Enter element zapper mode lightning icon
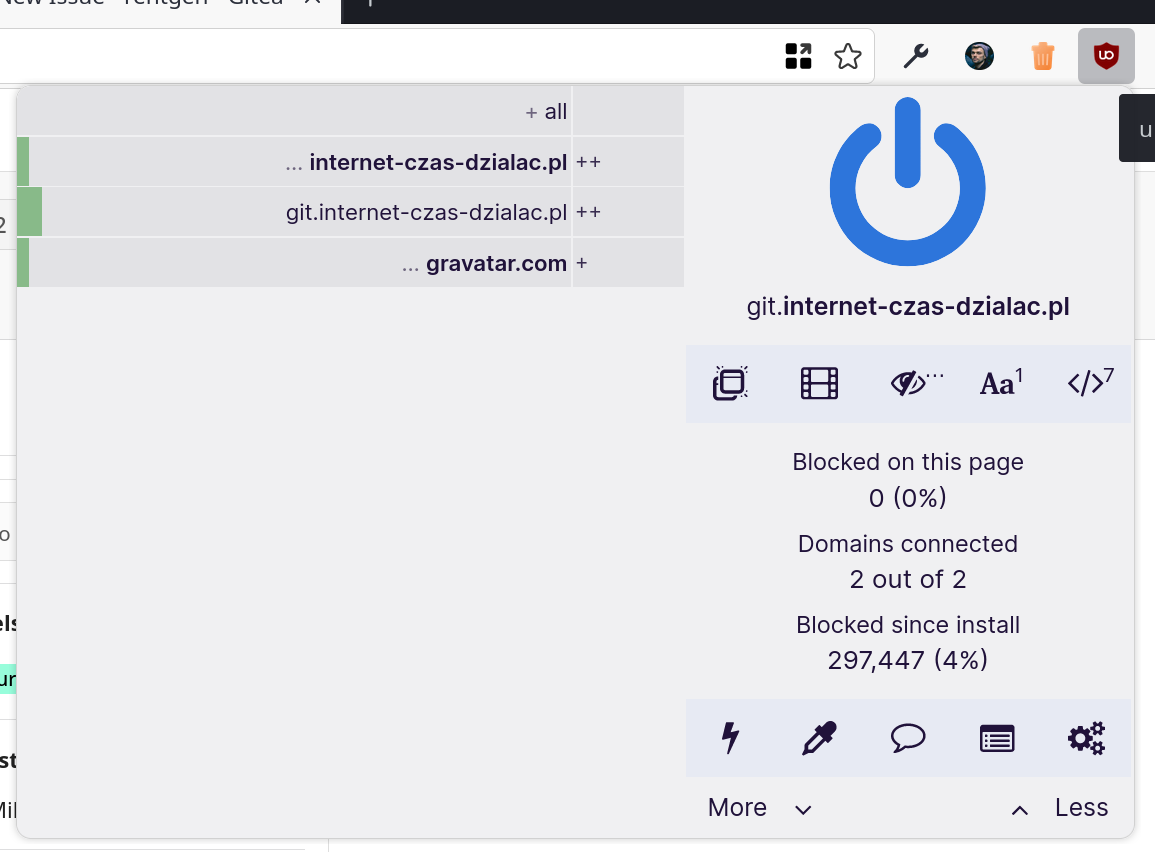Image resolution: width=1155 pixels, height=852 pixels. pos(731,739)
